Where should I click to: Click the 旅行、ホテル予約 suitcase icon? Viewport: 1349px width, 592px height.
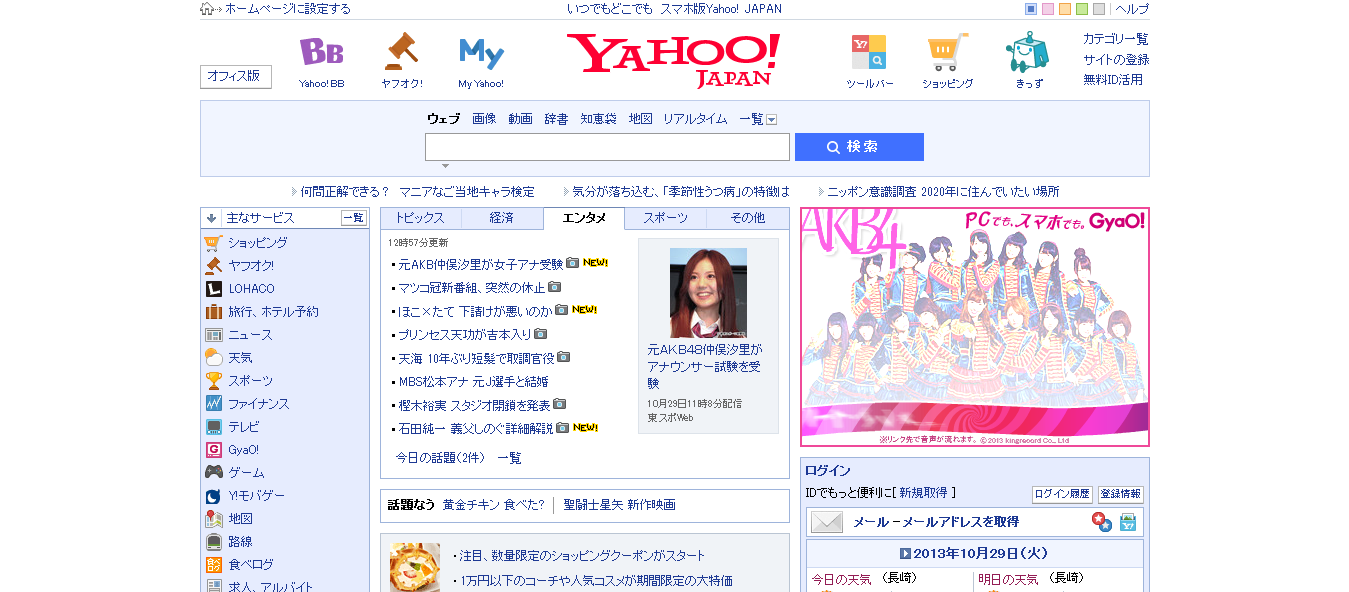[213, 312]
